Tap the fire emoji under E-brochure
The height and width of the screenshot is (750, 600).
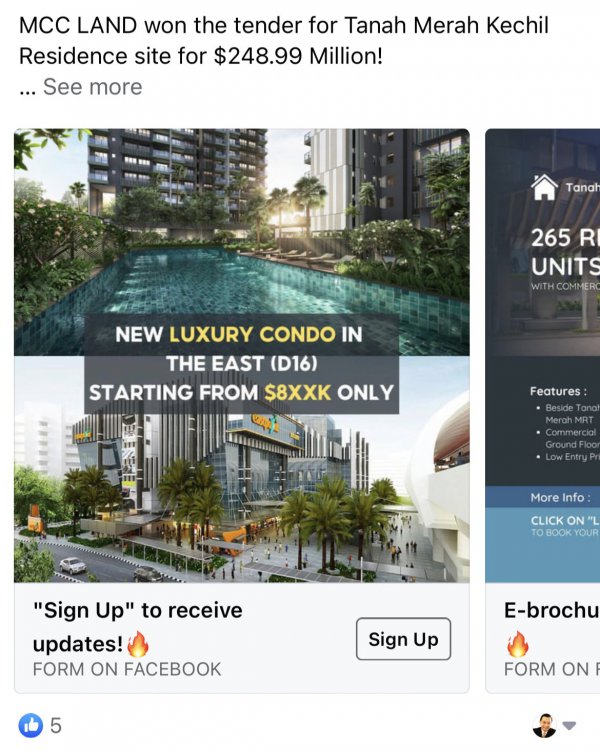[518, 644]
